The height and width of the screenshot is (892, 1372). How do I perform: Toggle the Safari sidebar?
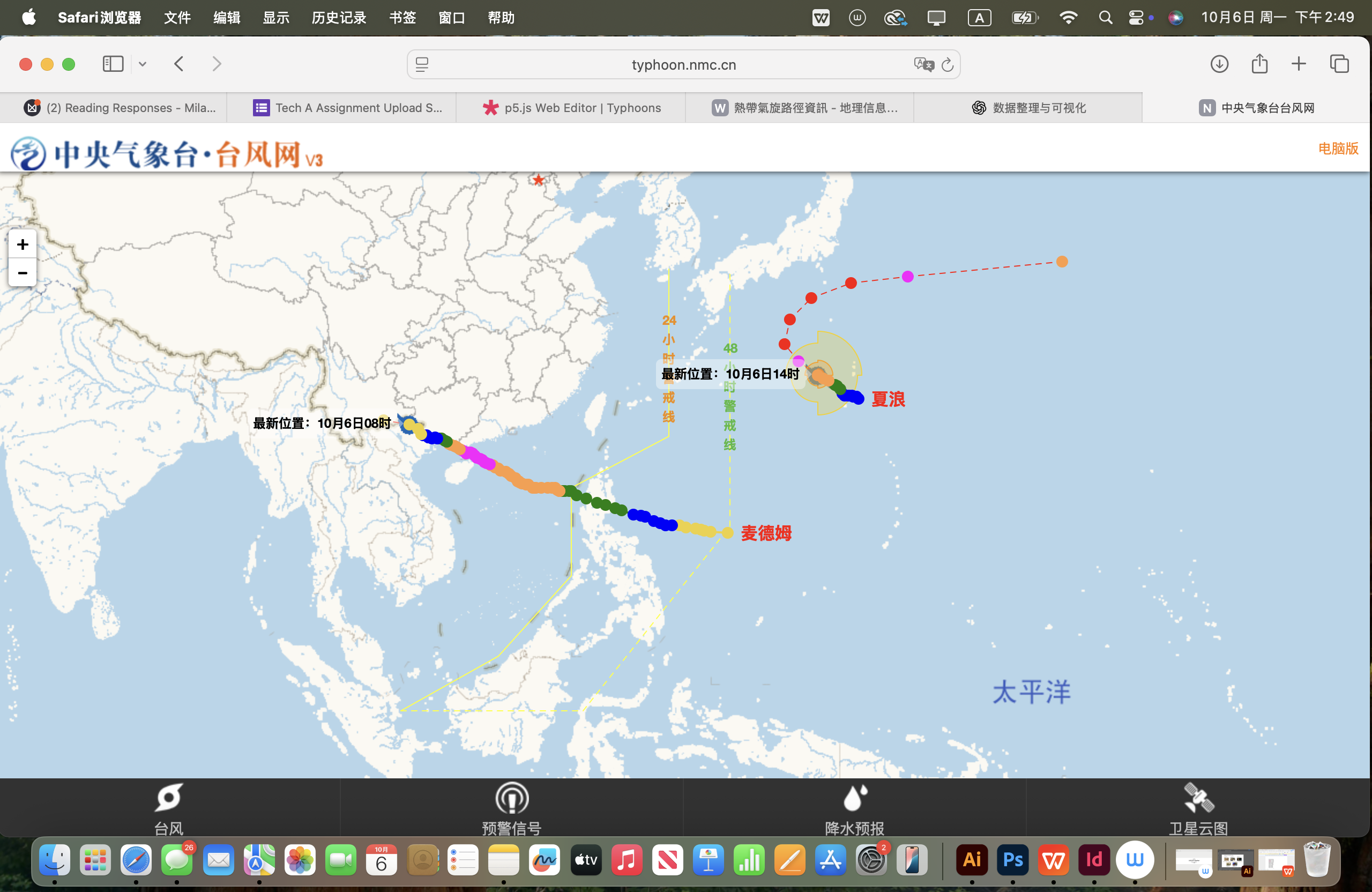[x=113, y=64]
